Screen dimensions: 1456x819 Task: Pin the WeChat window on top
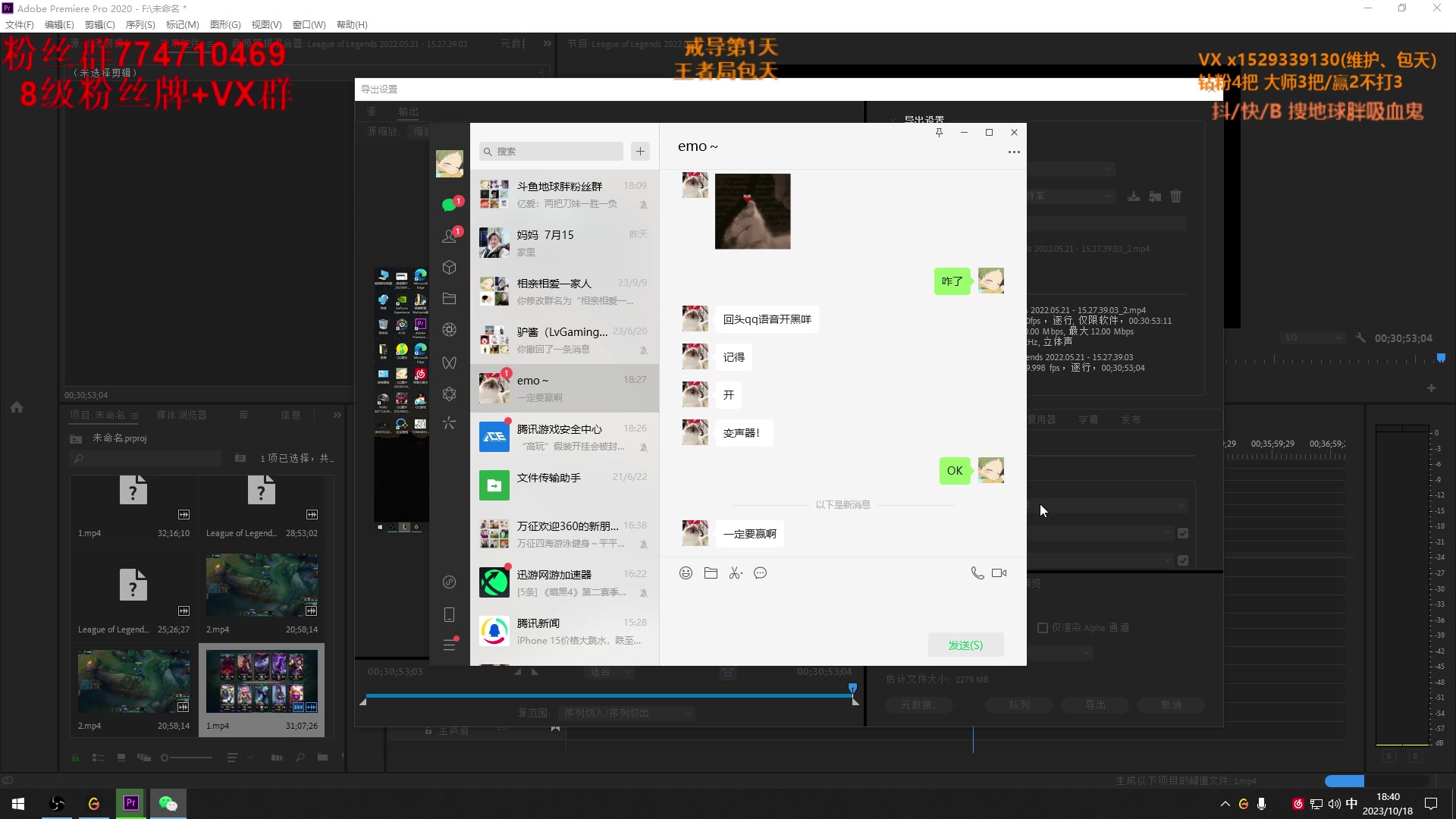tap(939, 133)
